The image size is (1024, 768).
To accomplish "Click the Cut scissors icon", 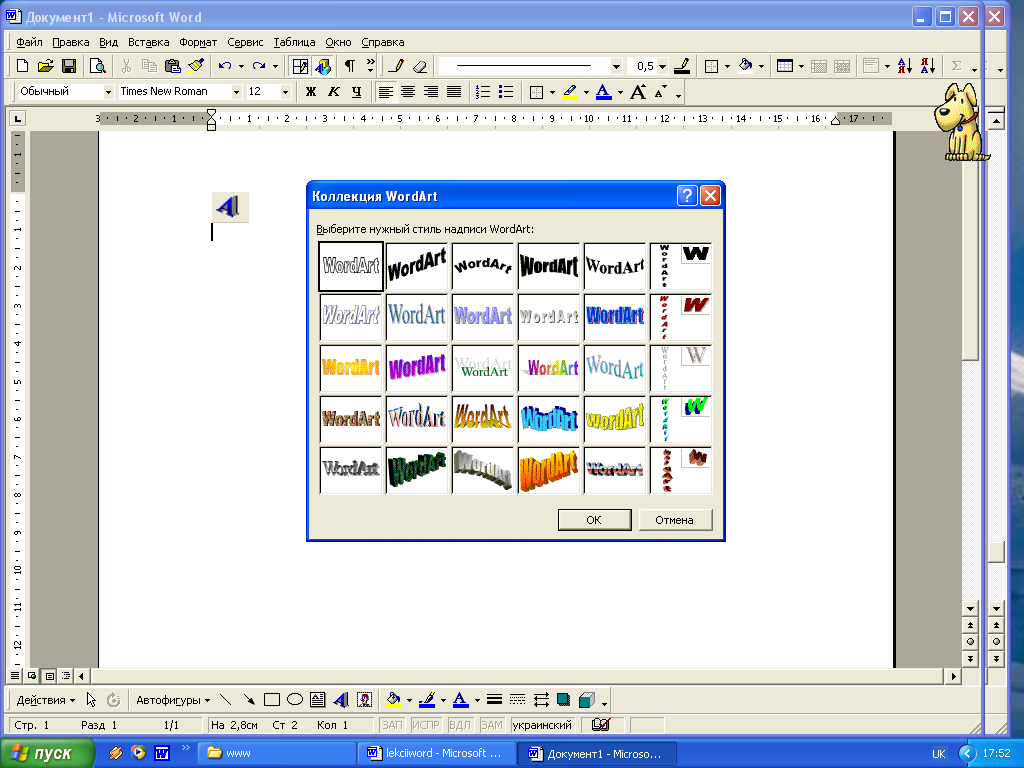I will coord(126,66).
